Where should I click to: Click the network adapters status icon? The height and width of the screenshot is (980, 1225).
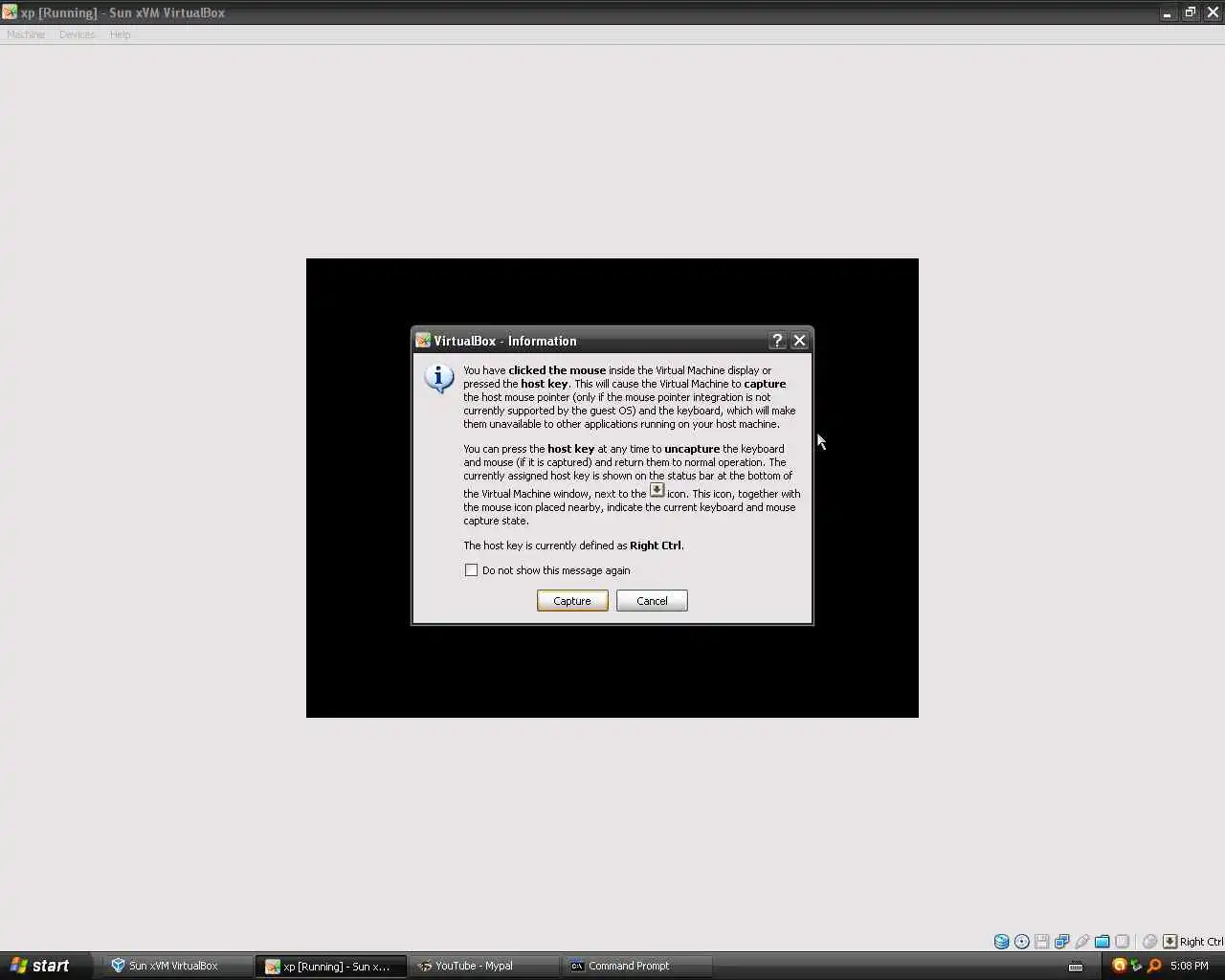pos(1062,942)
